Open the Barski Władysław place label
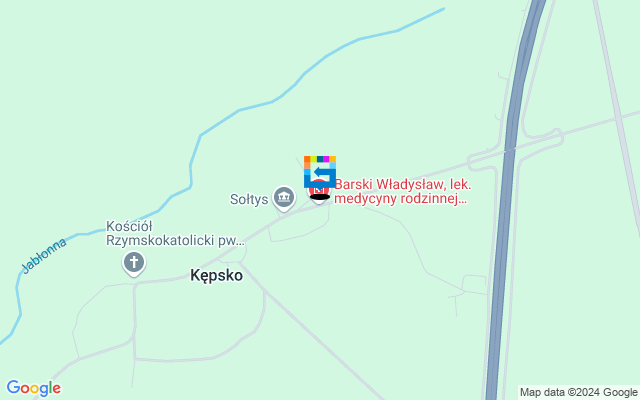This screenshot has width=640, height=400. point(402,191)
